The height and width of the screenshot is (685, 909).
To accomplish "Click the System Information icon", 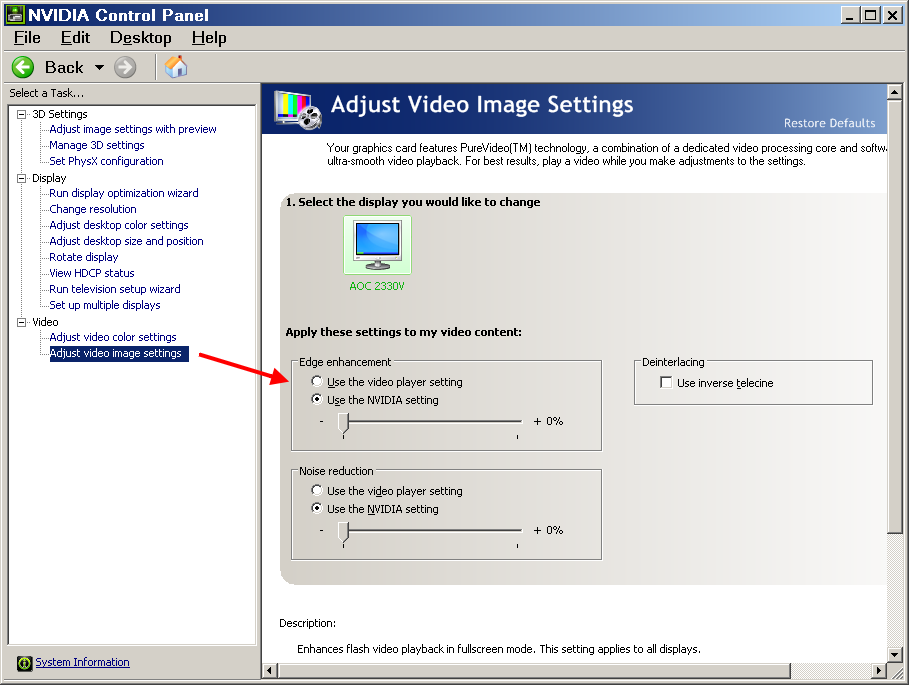I will (x=24, y=663).
